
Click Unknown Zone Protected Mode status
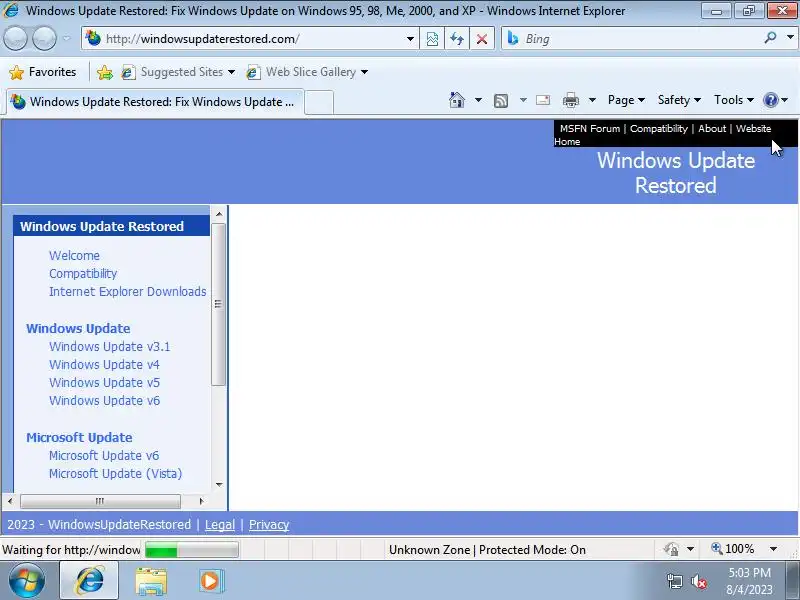[x=487, y=550]
